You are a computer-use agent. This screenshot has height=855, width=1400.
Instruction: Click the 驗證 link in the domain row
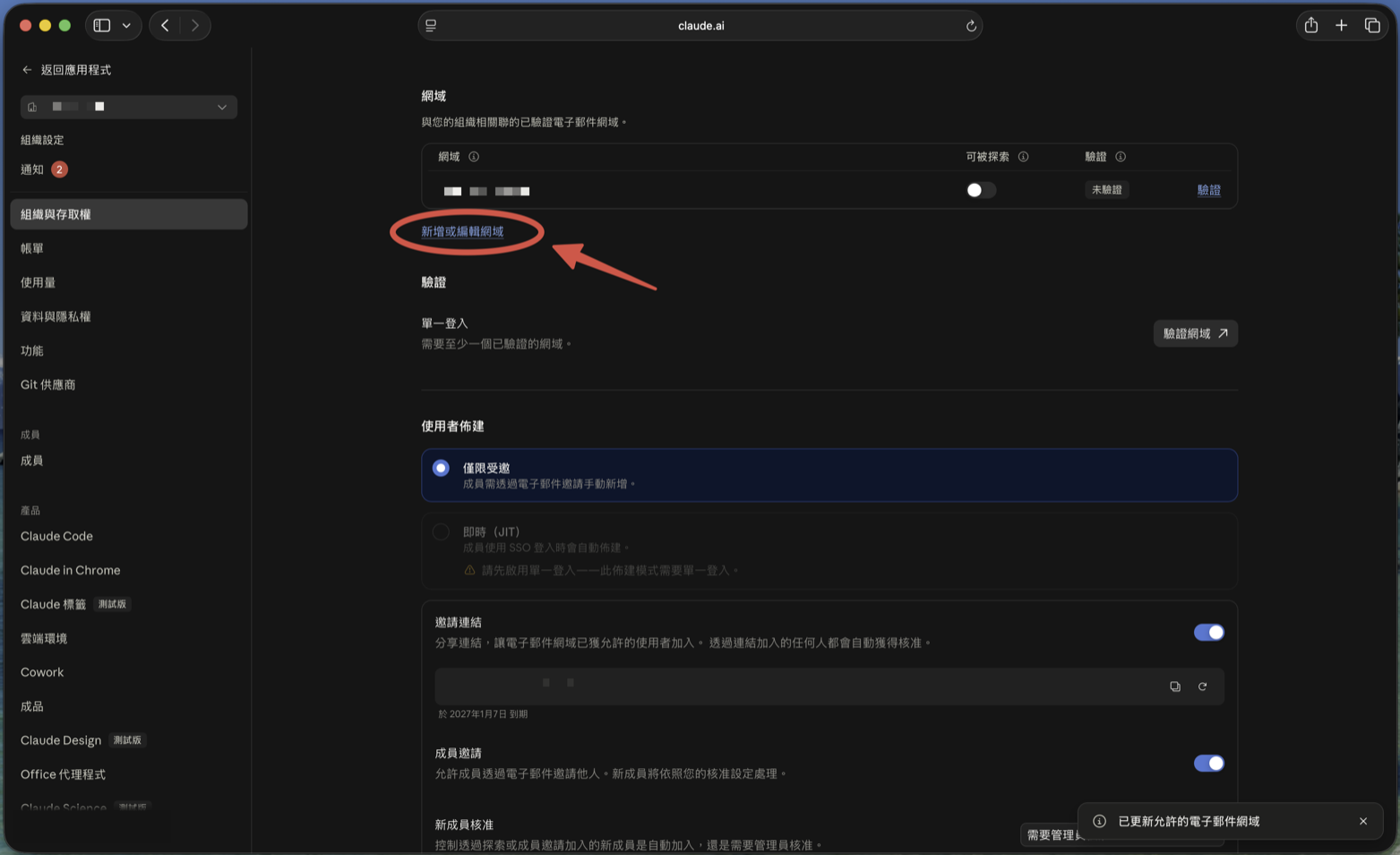click(1209, 190)
